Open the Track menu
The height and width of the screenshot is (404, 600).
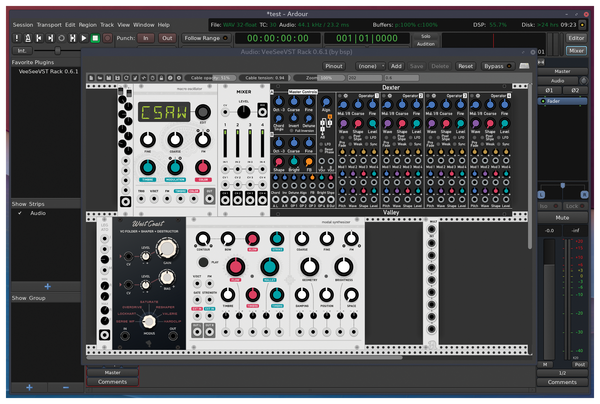(107, 25)
